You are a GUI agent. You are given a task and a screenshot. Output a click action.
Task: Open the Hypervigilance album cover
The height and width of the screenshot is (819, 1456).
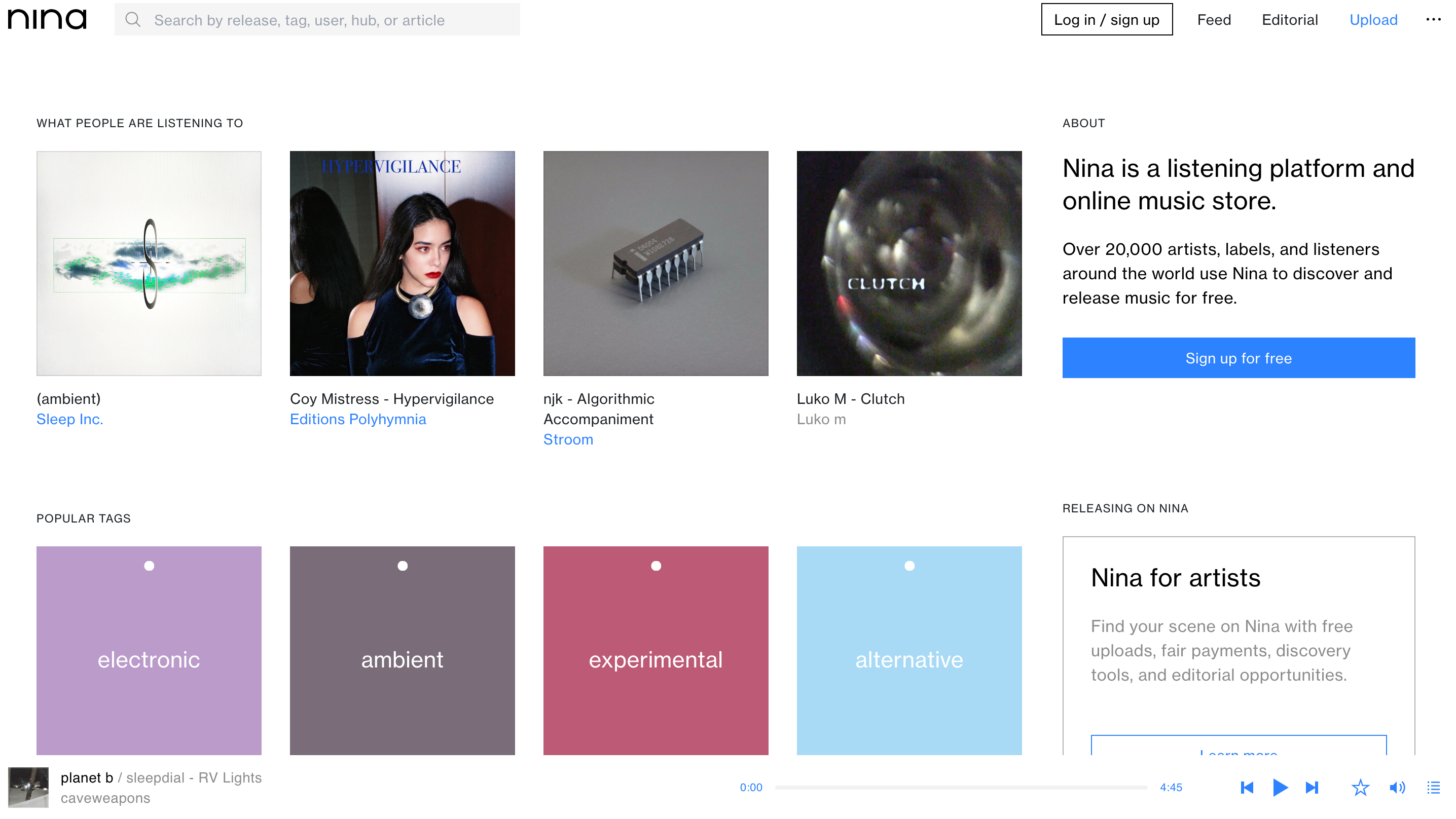coord(403,264)
